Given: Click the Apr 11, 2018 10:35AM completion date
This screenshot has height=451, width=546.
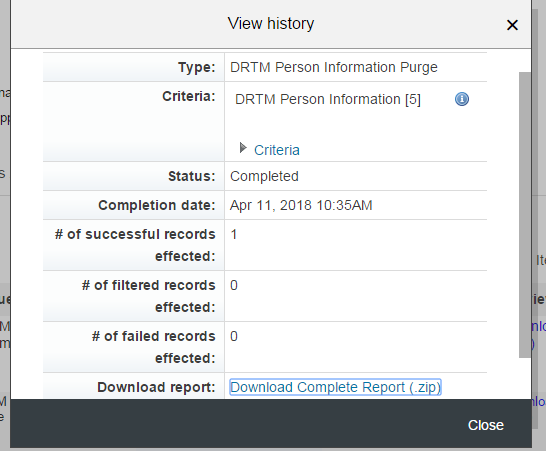Looking at the screenshot, I should coord(301,205).
